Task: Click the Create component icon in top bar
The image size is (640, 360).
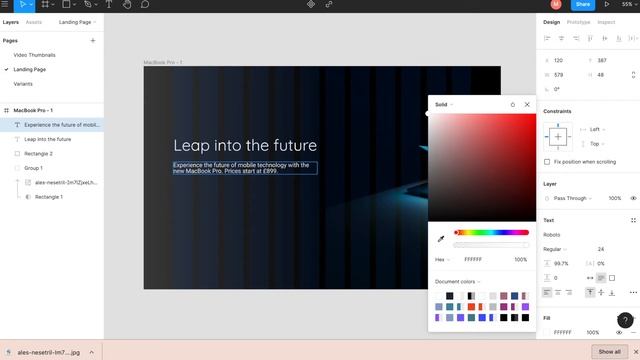Action: tap(311, 4)
